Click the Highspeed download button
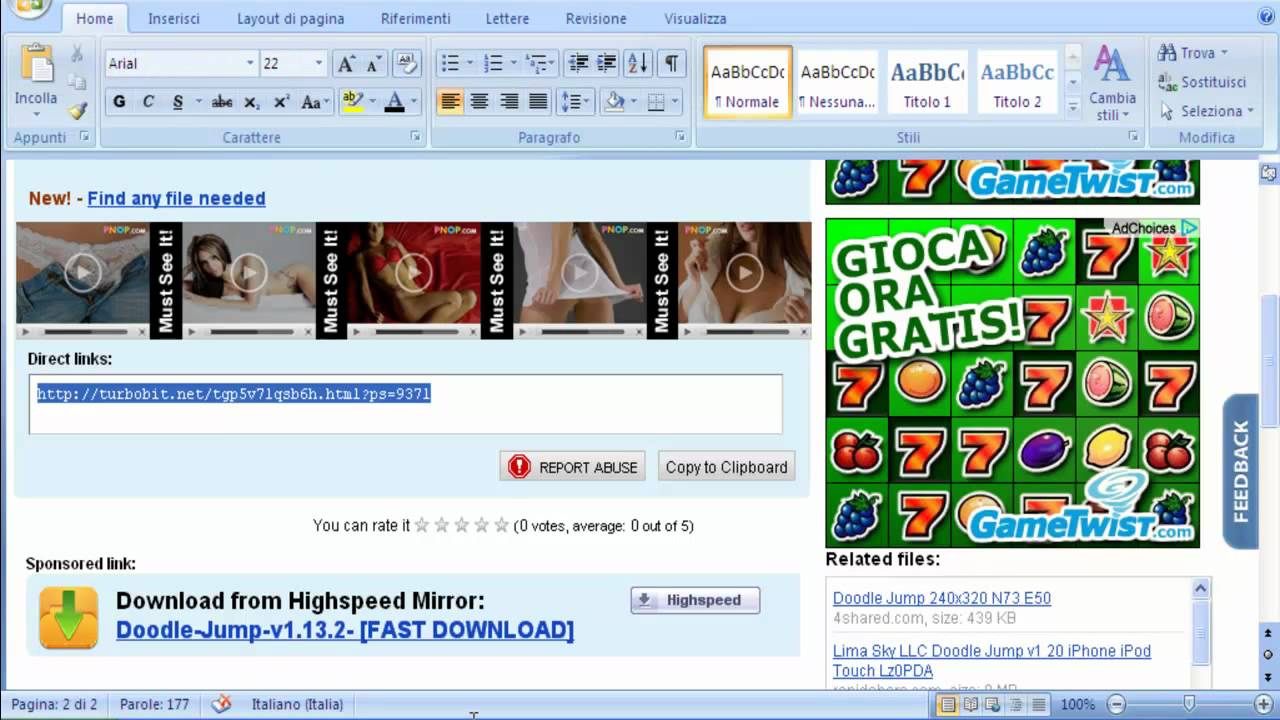This screenshot has height=720, width=1280. coord(695,600)
